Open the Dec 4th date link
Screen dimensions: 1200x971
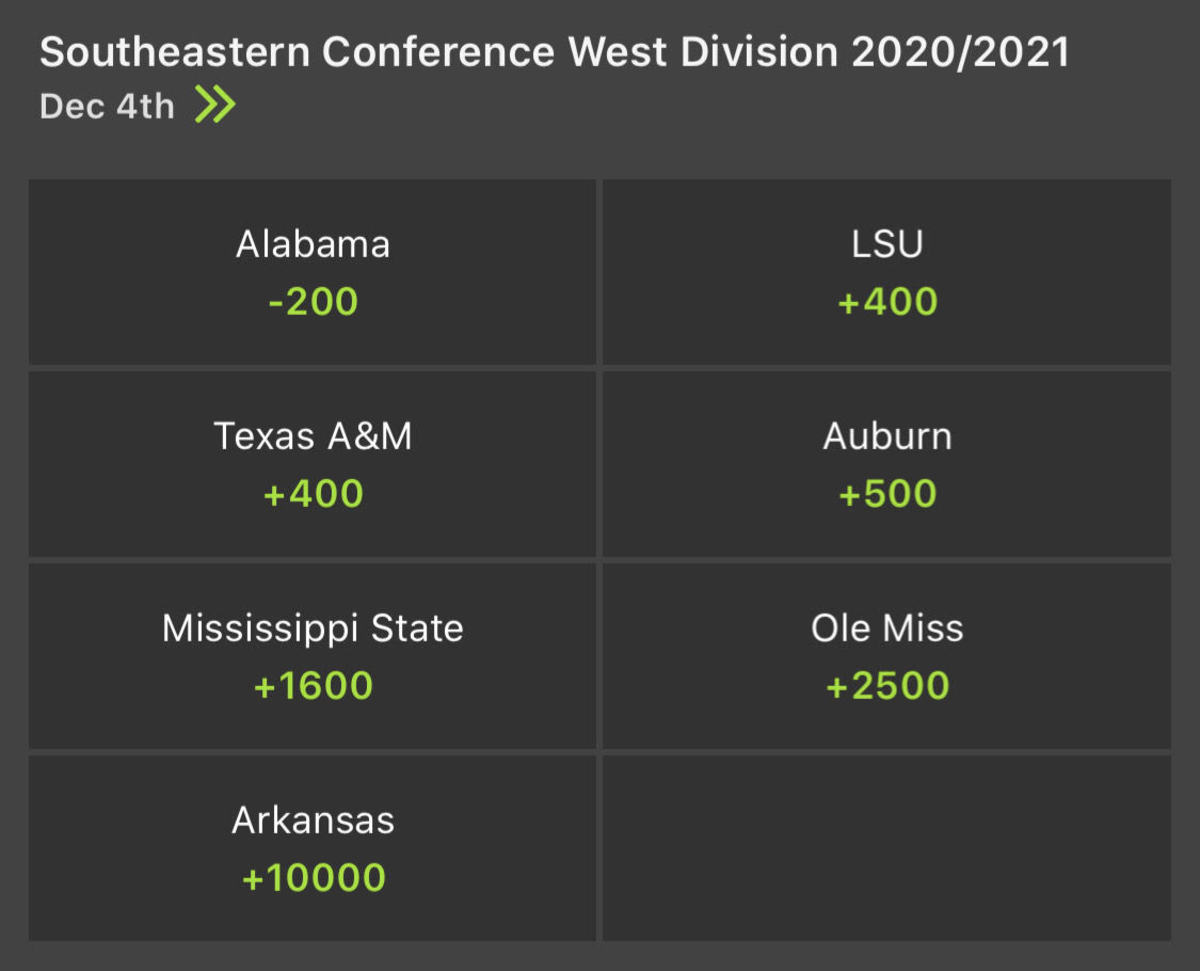(105, 105)
